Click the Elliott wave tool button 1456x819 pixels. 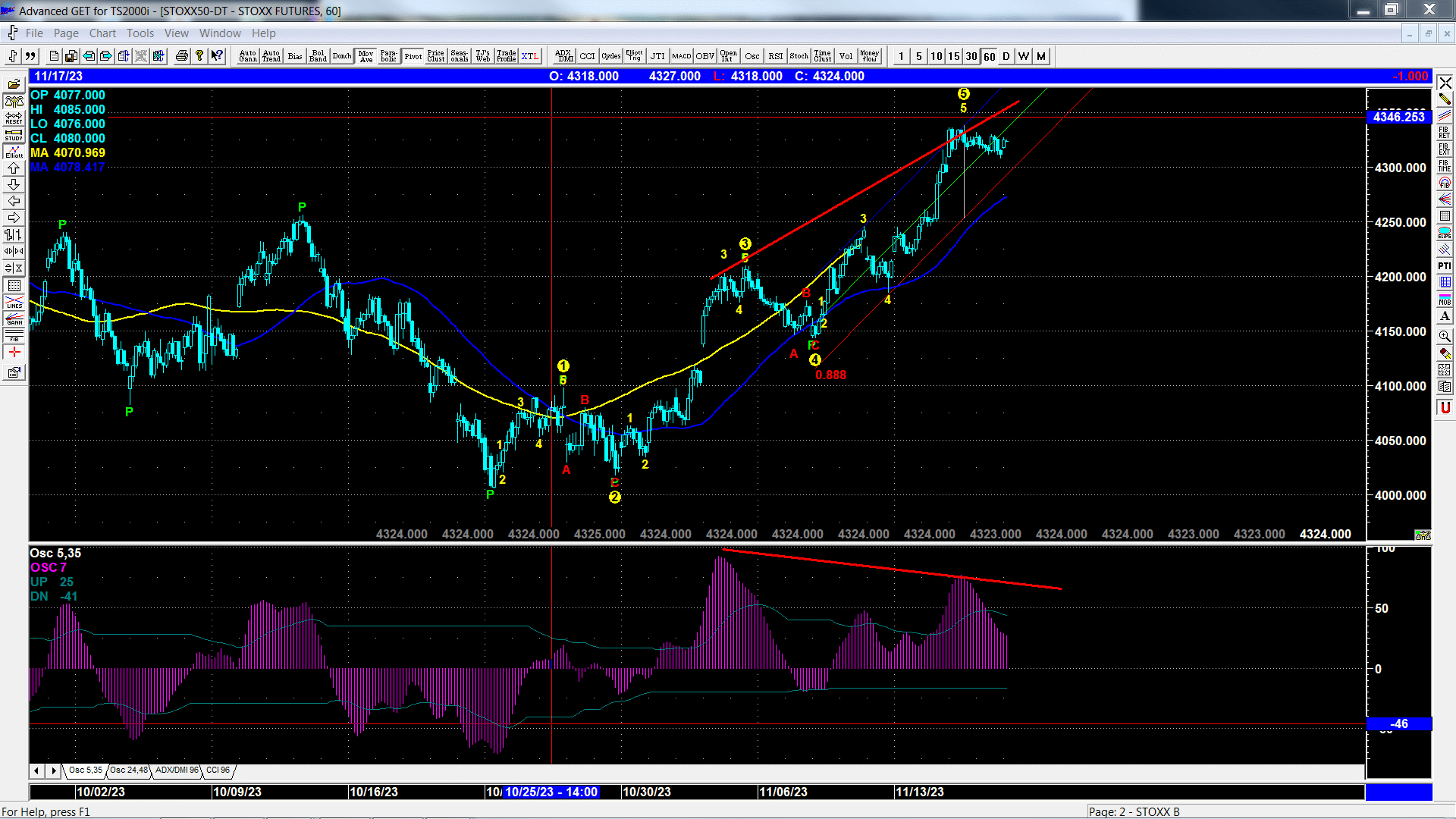pos(14,152)
